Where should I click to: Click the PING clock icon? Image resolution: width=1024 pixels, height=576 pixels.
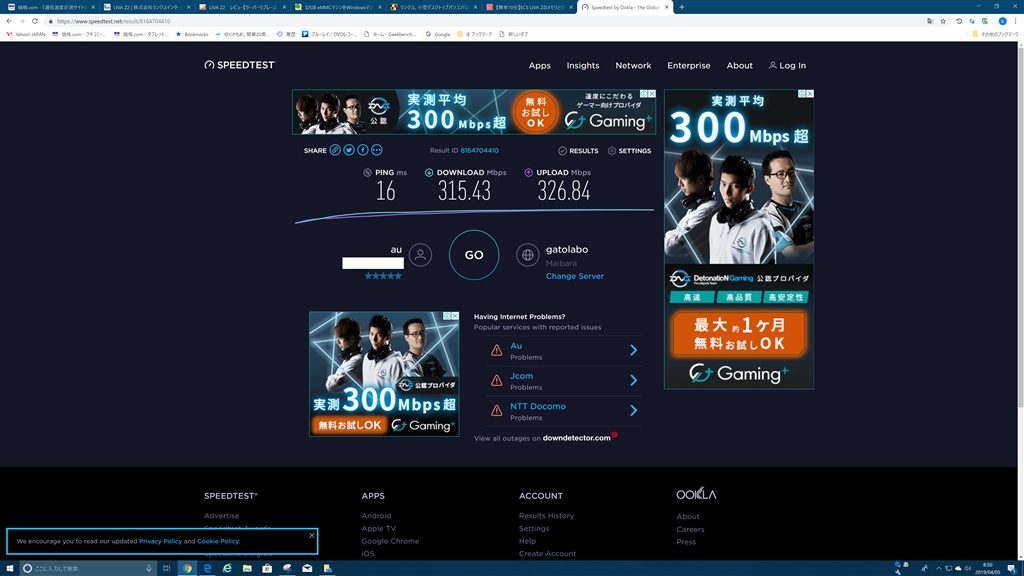367,172
